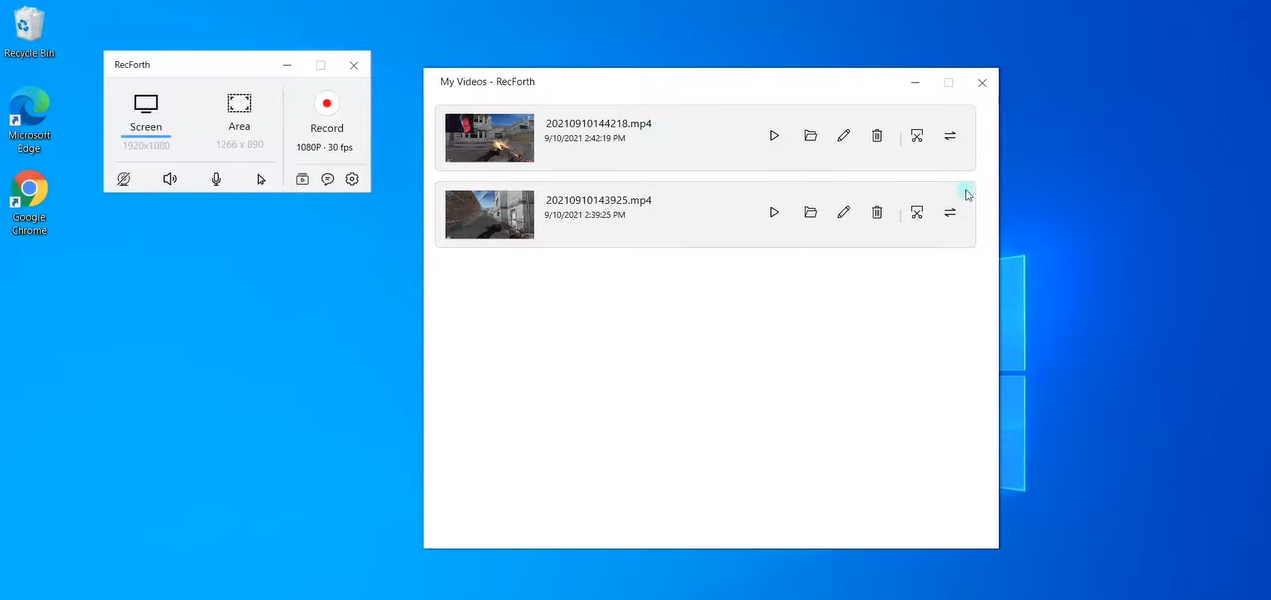Screen dimensions: 1271x600
Task: Delete the 20210910144218.mp4 recording
Action: pyautogui.click(x=877, y=136)
